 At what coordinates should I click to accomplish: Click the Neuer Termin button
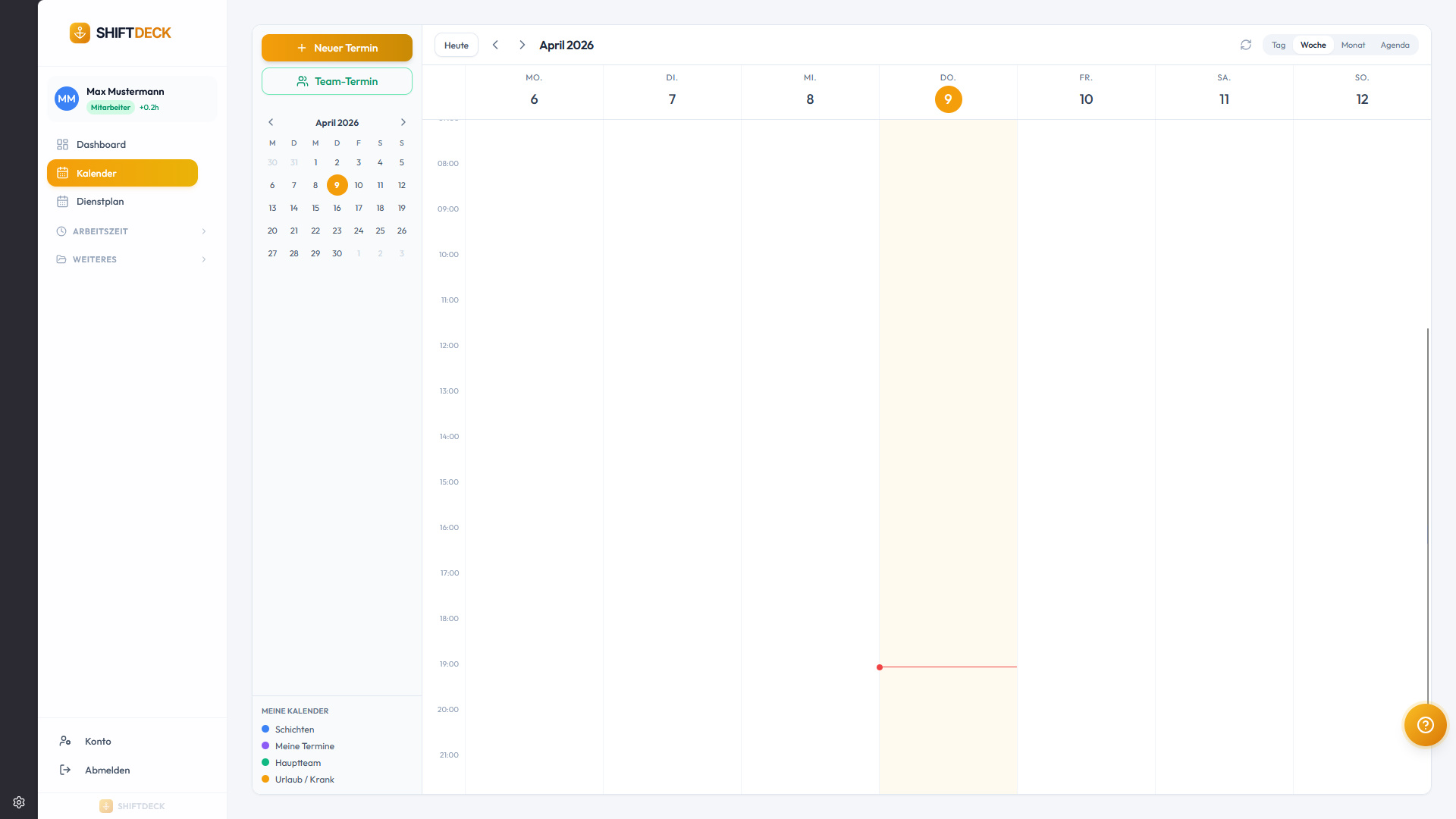[337, 48]
